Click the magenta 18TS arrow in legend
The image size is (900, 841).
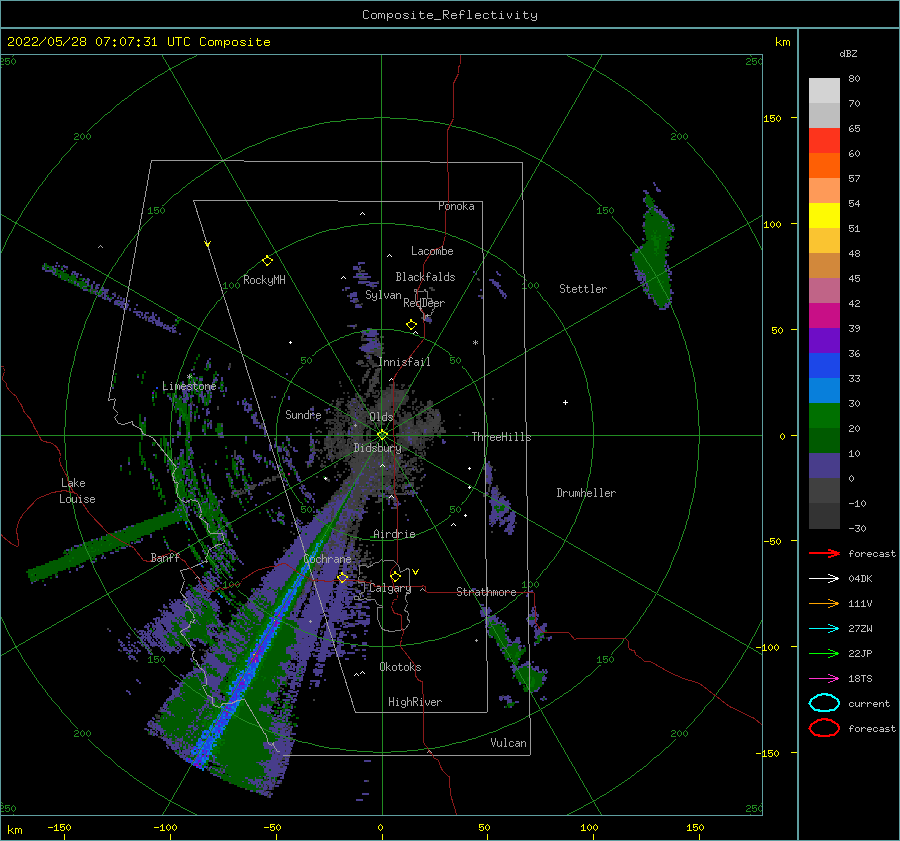pyautogui.click(x=824, y=679)
